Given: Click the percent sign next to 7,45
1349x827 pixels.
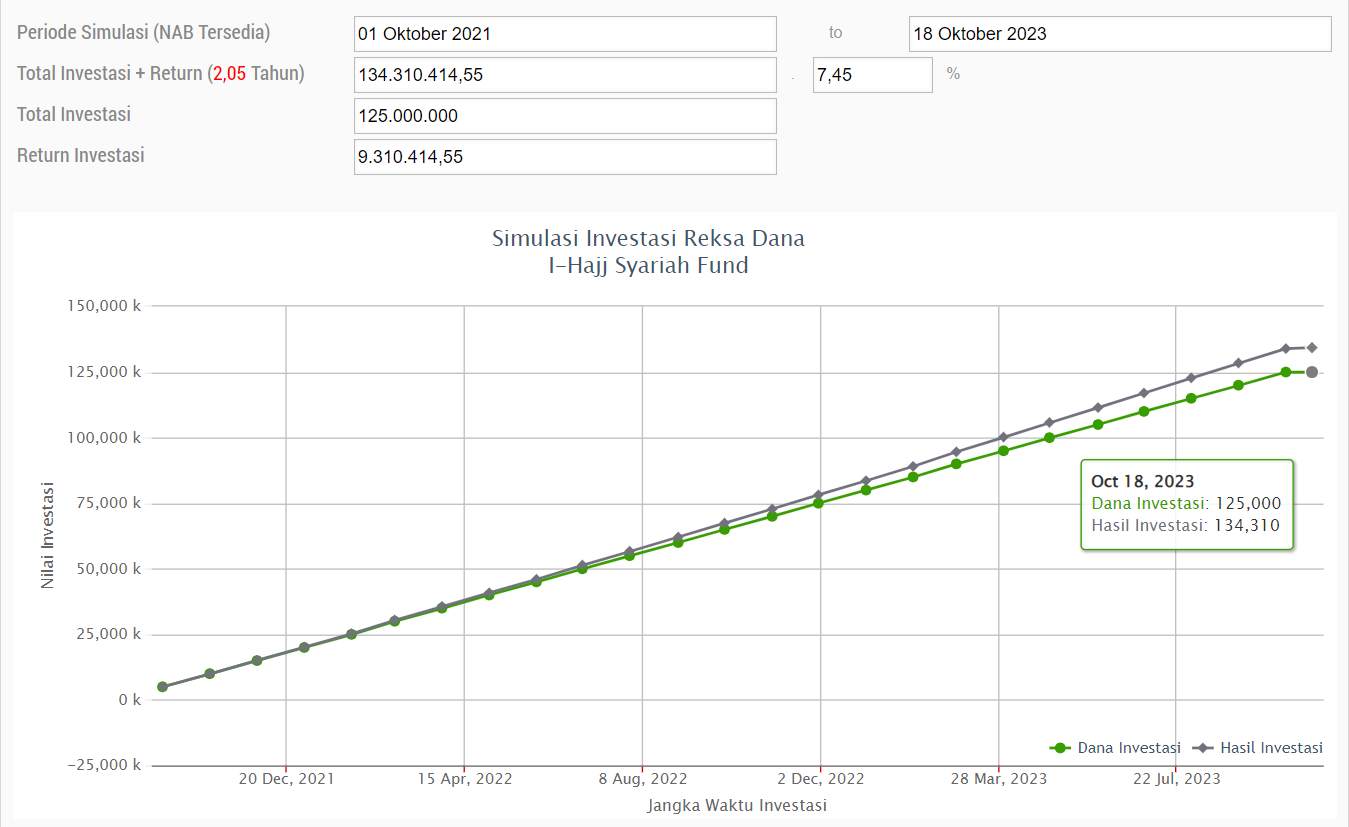Looking at the screenshot, I should click(x=953, y=74).
